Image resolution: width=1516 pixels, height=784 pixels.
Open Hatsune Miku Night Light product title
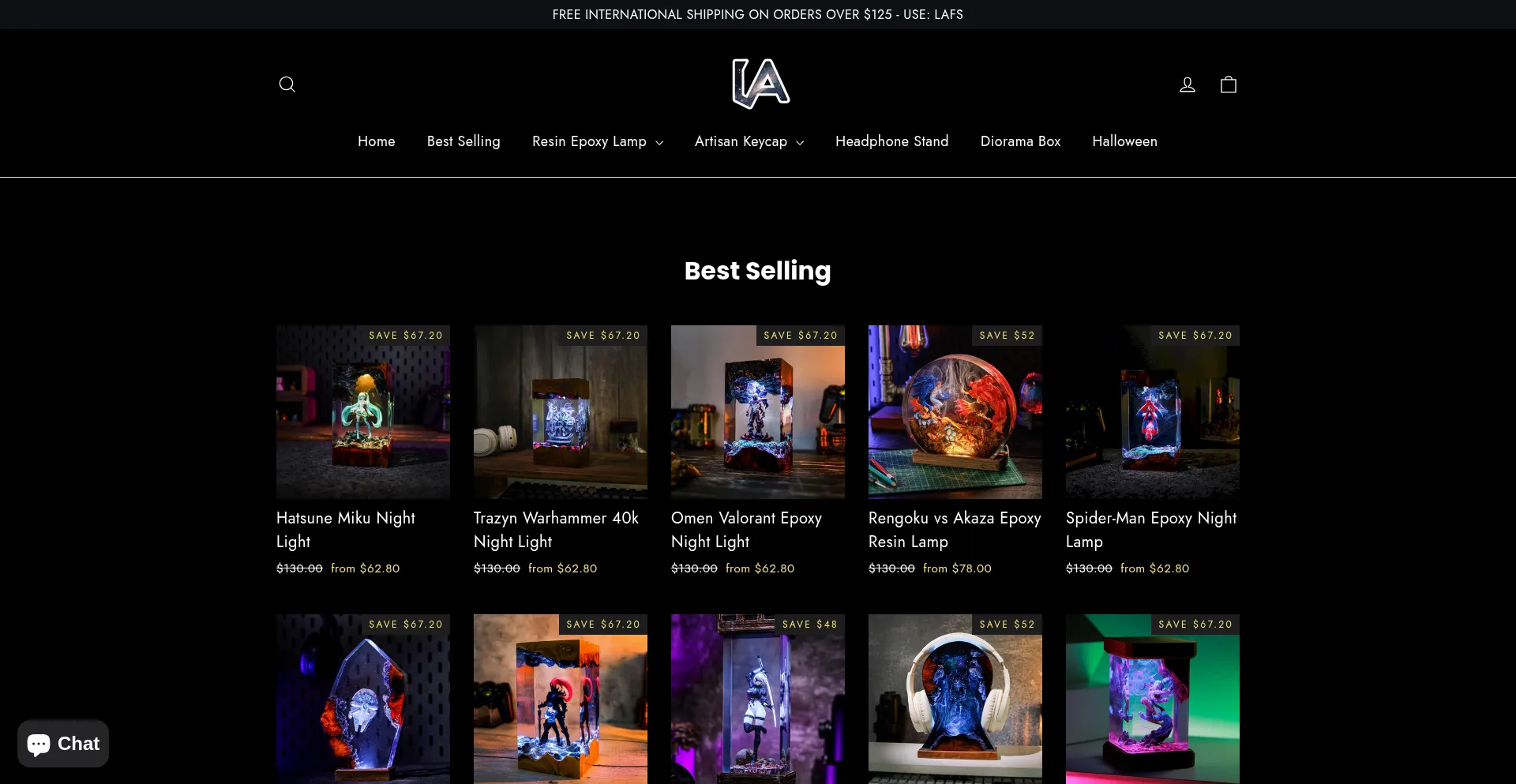[x=346, y=530]
